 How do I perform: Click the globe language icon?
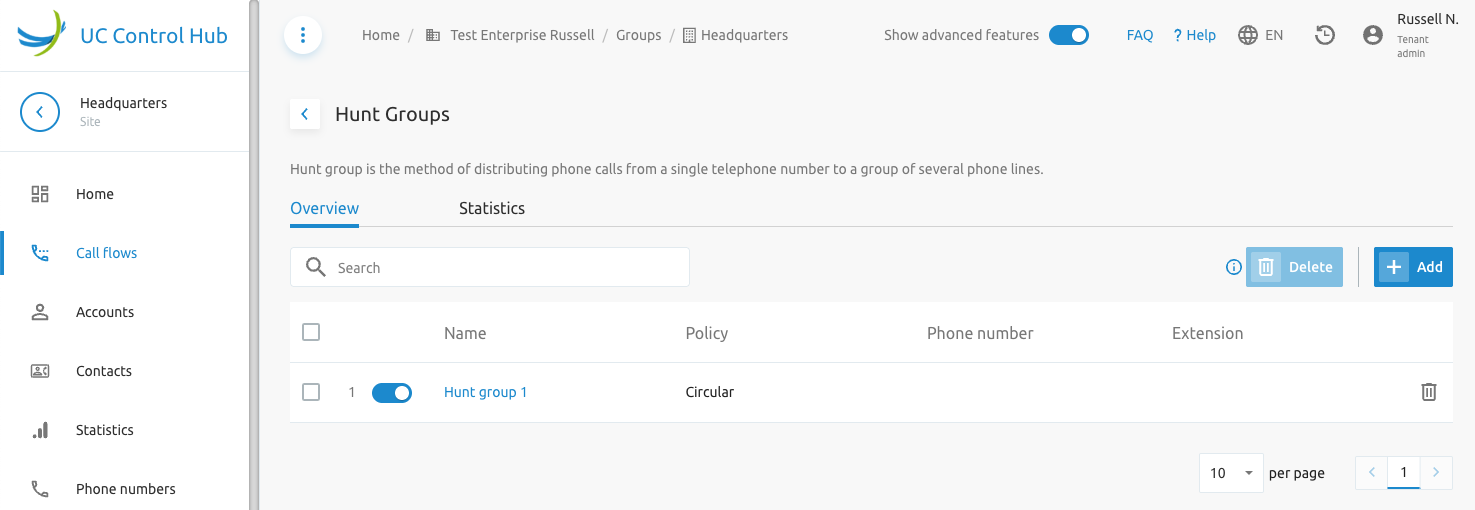1248,35
